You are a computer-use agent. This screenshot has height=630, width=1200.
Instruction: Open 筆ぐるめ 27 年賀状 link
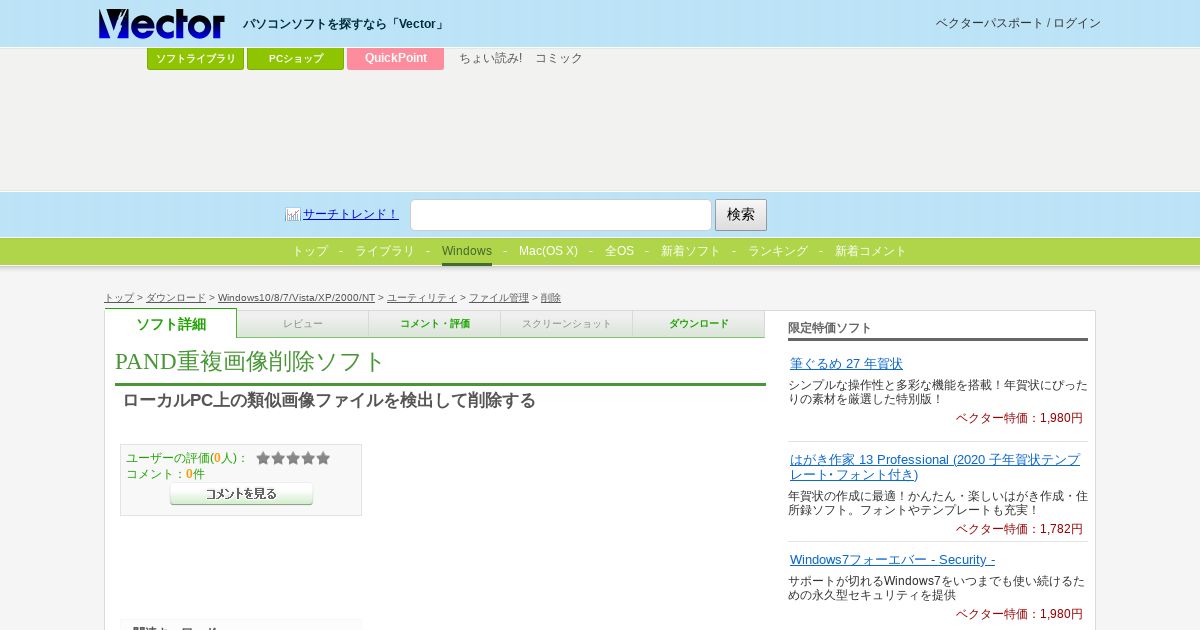846,364
